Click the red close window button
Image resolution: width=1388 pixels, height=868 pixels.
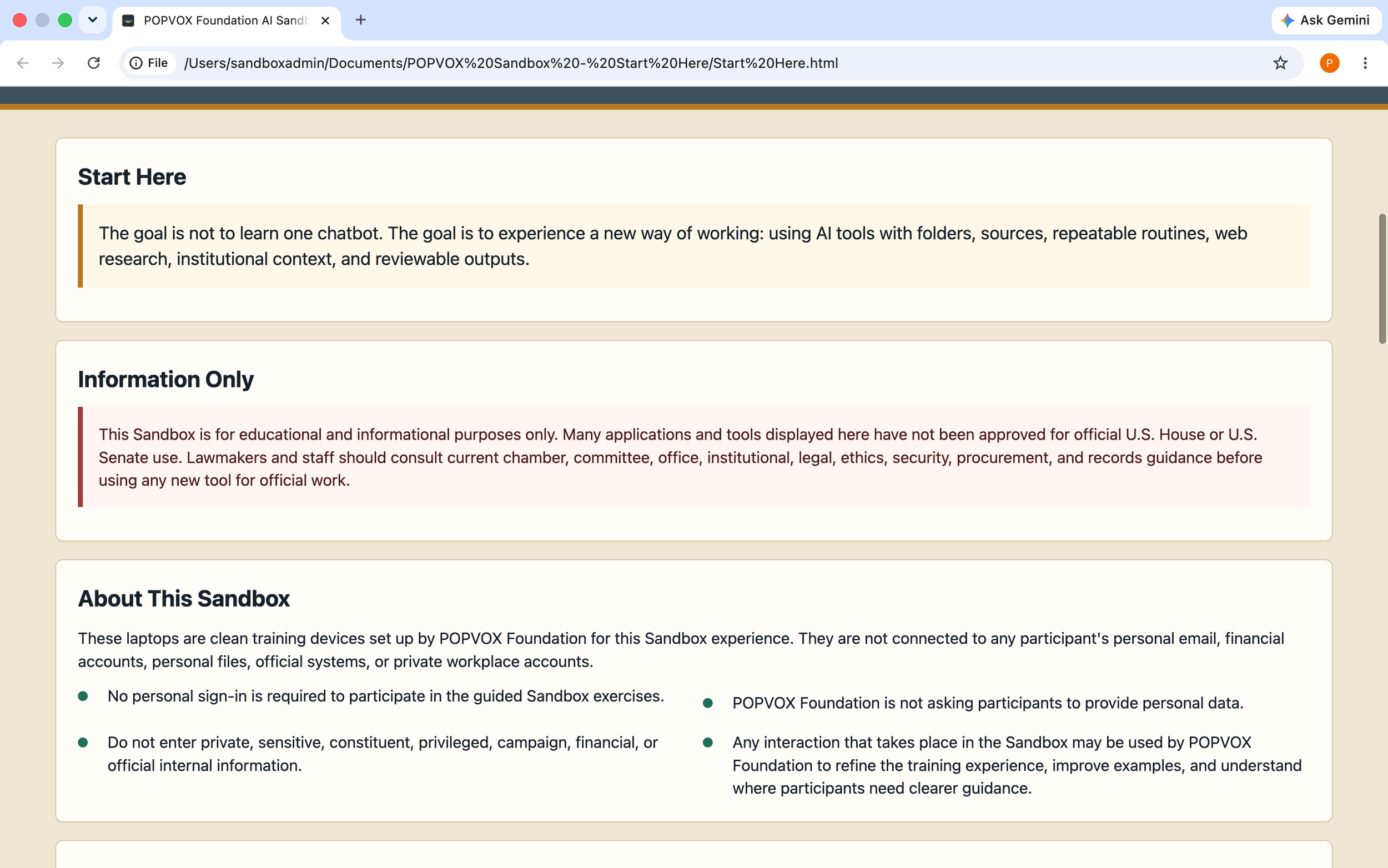tap(19, 20)
